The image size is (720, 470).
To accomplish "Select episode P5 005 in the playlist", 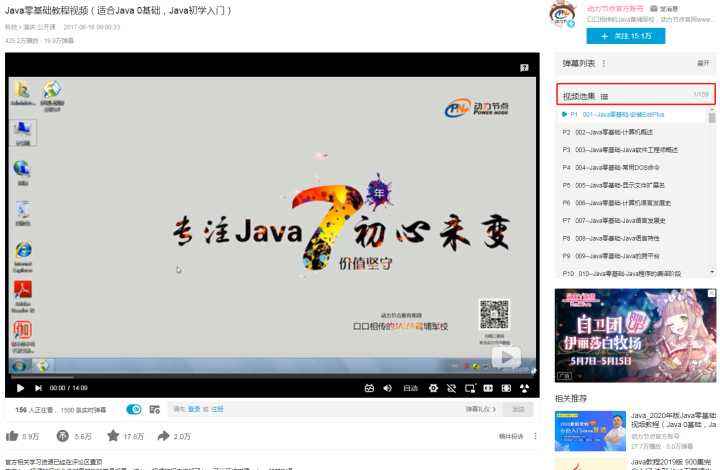I will click(631, 185).
